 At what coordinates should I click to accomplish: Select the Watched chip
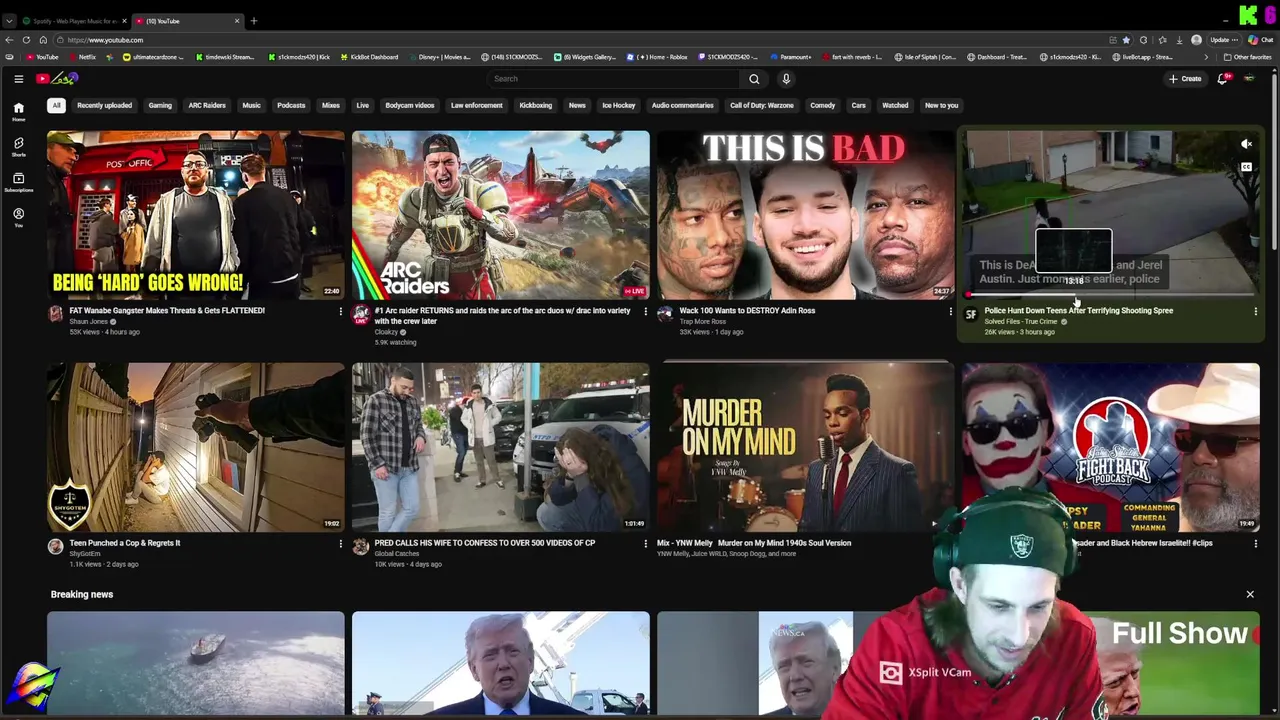click(895, 105)
